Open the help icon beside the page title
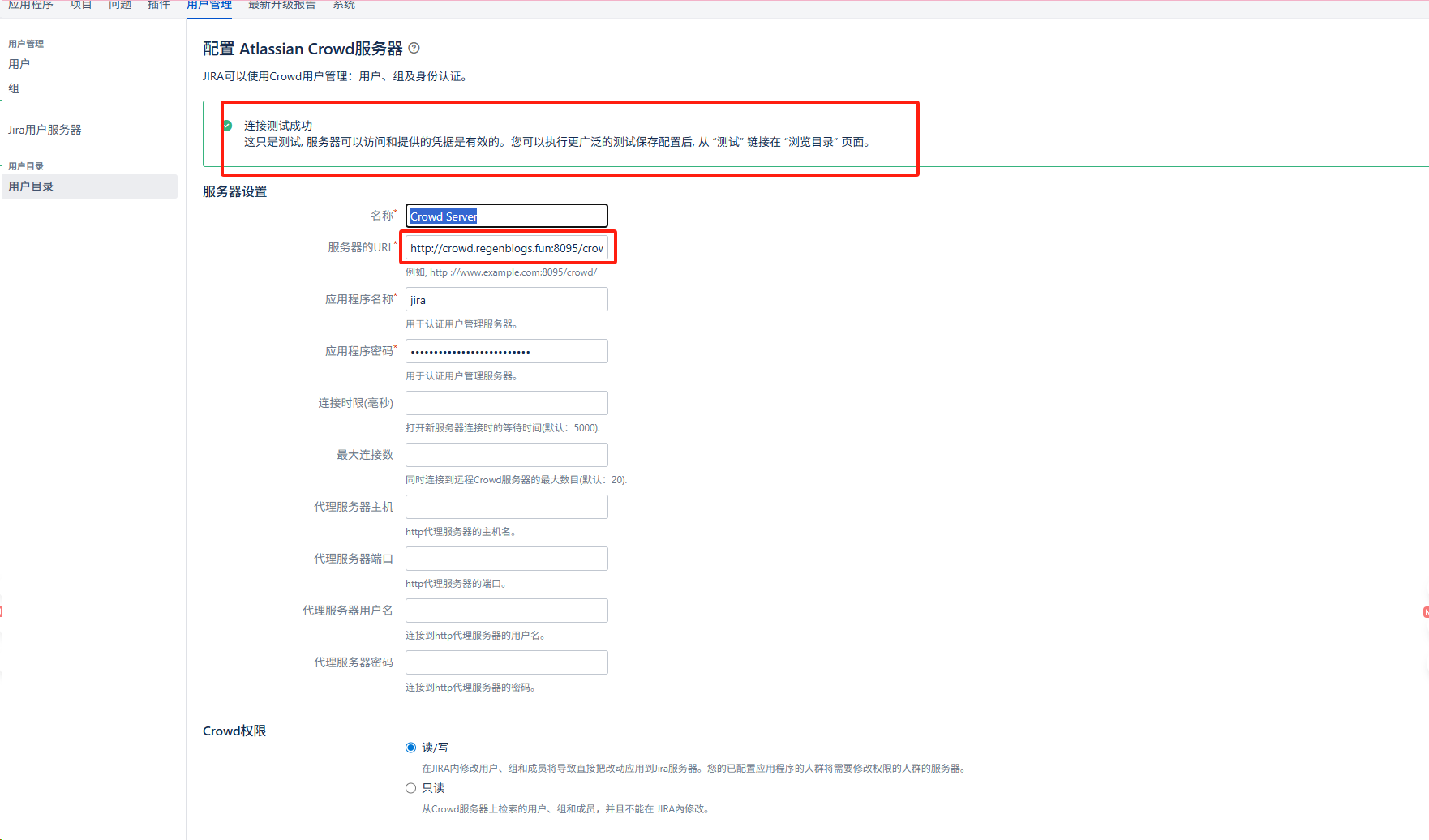Viewport: 1429px width, 840px height. click(414, 48)
